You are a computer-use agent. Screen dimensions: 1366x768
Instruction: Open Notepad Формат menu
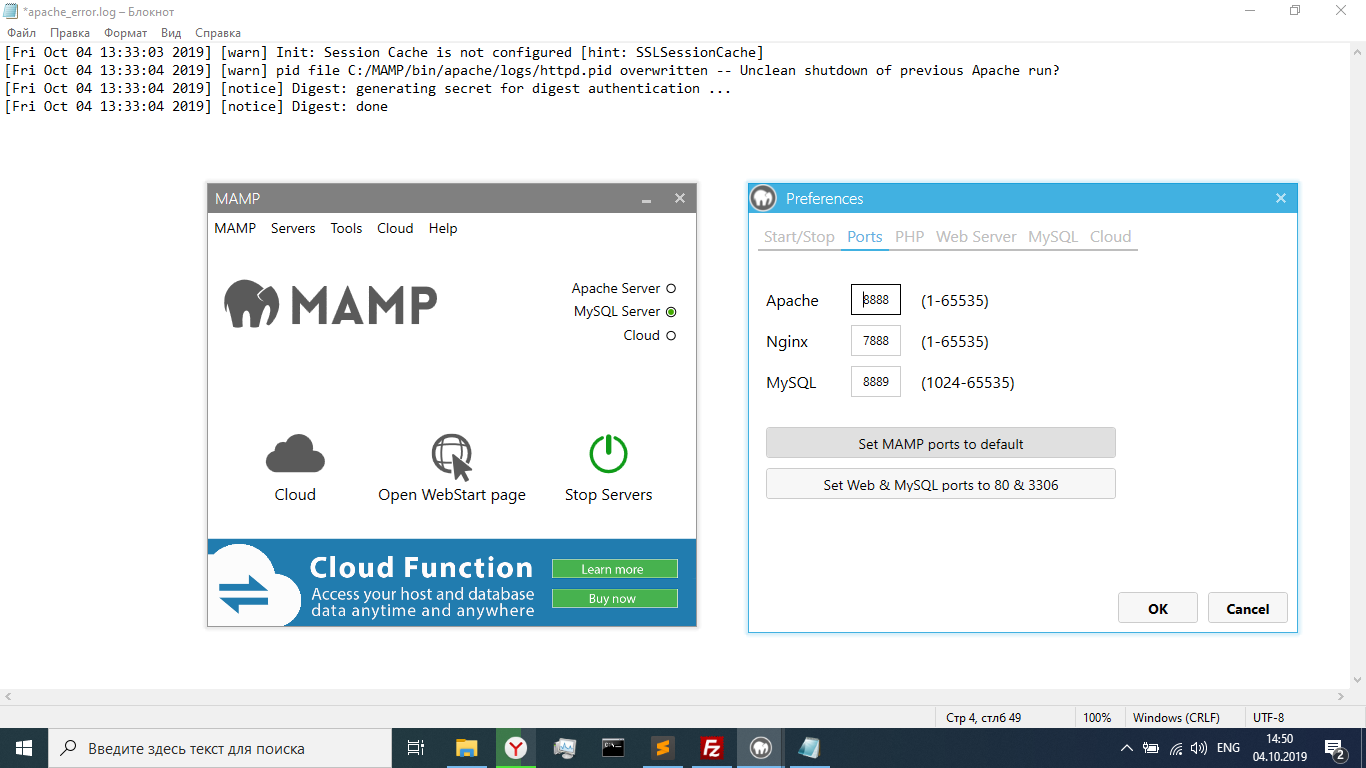126,33
